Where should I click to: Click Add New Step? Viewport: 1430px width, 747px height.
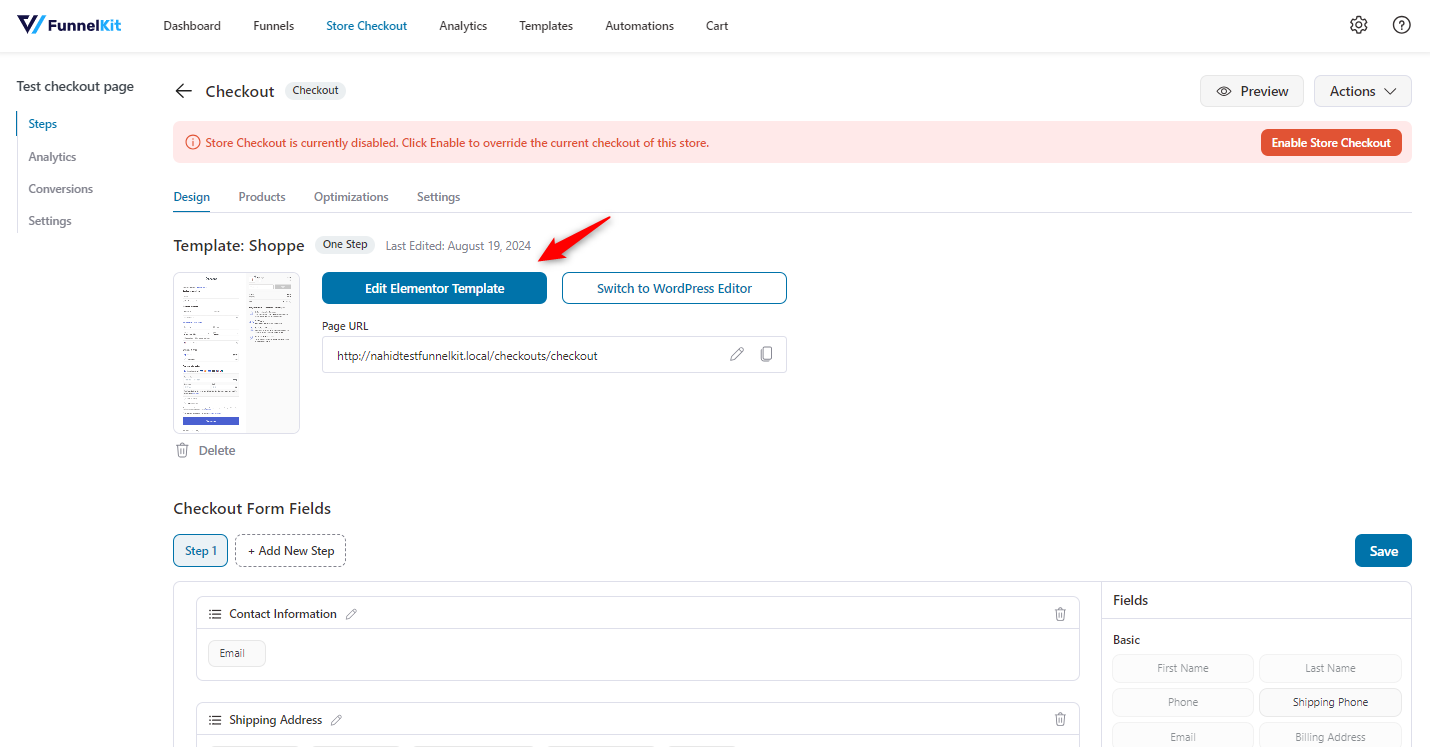pos(291,551)
